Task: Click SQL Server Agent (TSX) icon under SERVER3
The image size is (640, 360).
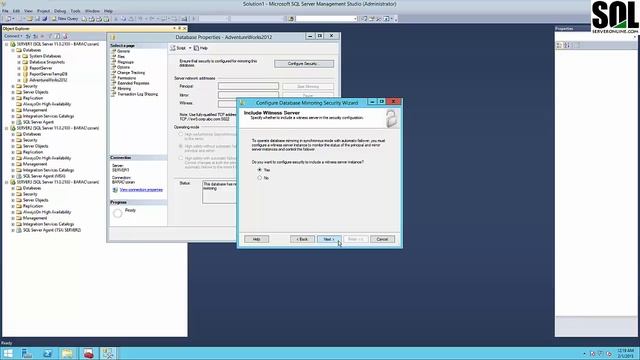Action: point(19,230)
